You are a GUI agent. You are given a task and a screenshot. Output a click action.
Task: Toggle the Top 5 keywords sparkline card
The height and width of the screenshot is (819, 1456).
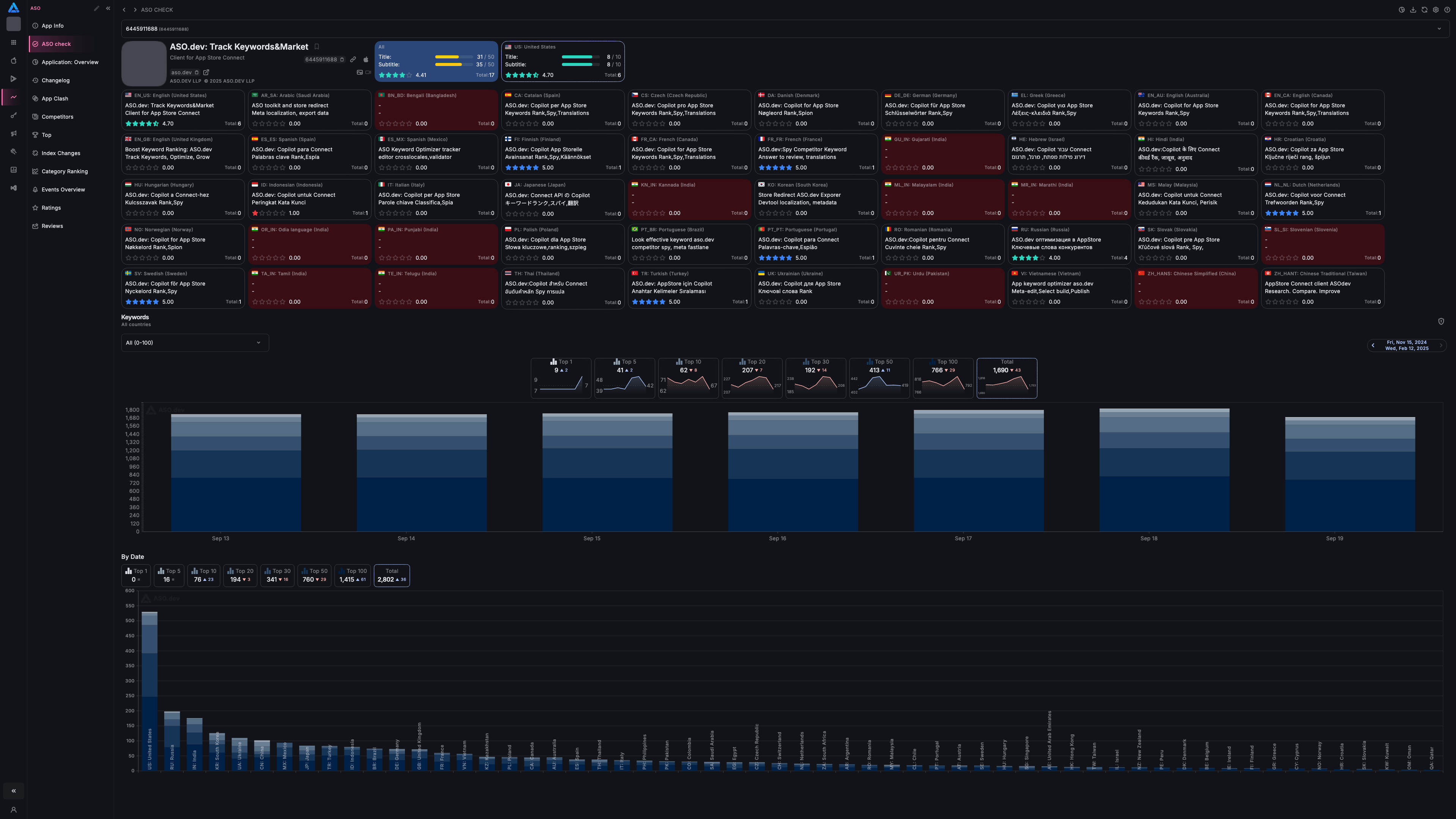pyautogui.click(x=624, y=378)
